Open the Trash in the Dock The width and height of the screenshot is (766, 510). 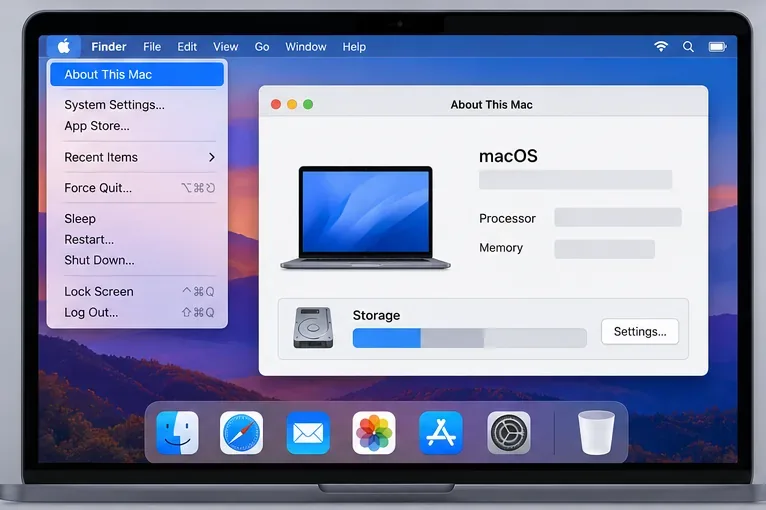pos(596,433)
